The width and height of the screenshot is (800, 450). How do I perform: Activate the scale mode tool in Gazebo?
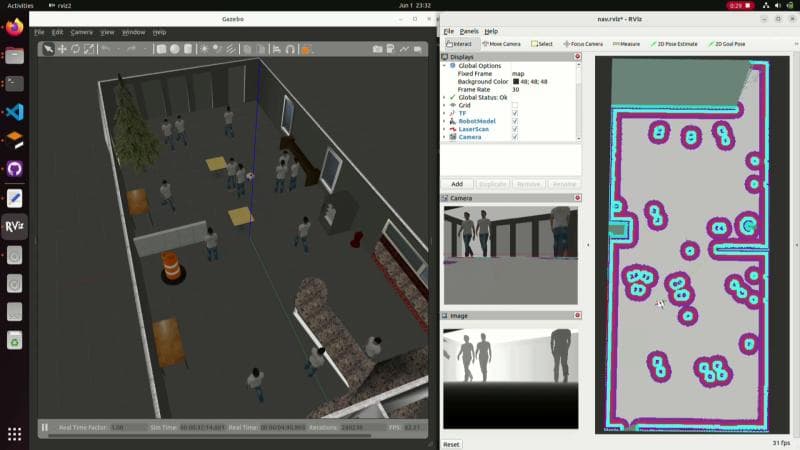pos(89,49)
